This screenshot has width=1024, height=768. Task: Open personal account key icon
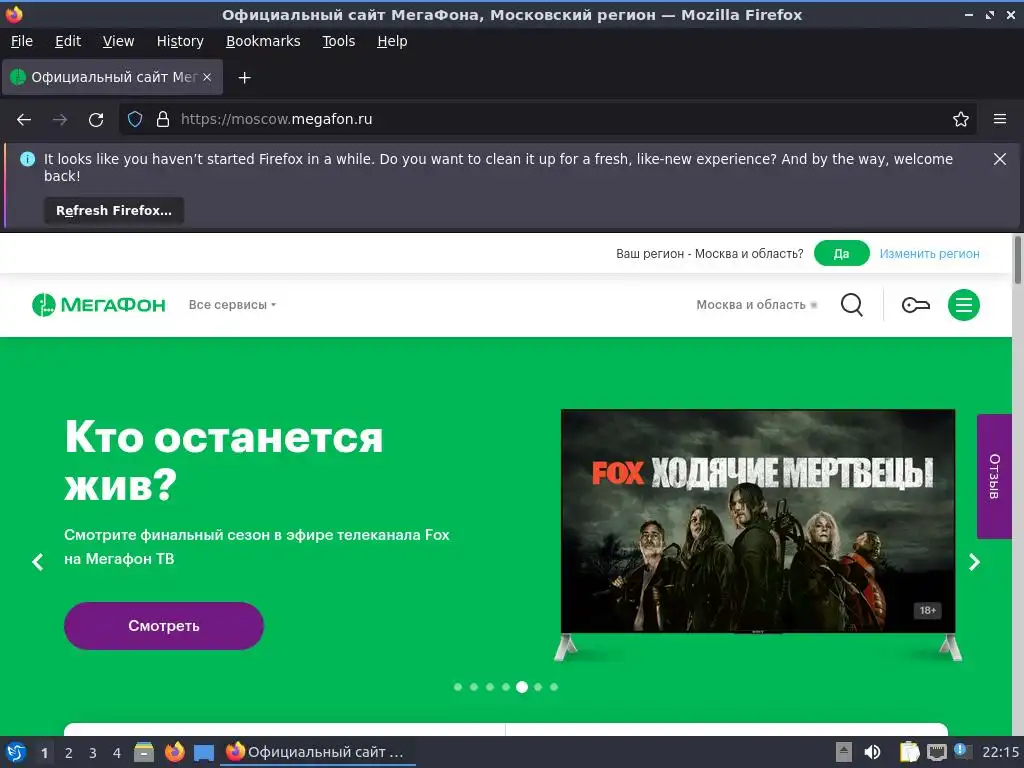coord(915,305)
